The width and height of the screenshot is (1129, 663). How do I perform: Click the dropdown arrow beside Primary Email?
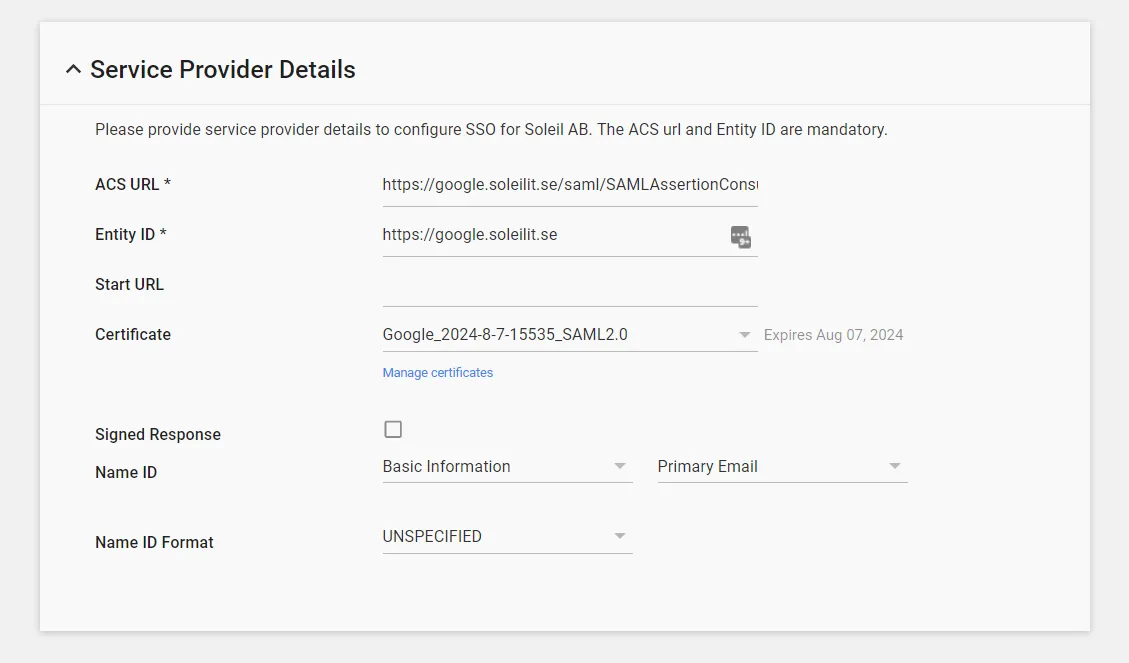coord(895,466)
